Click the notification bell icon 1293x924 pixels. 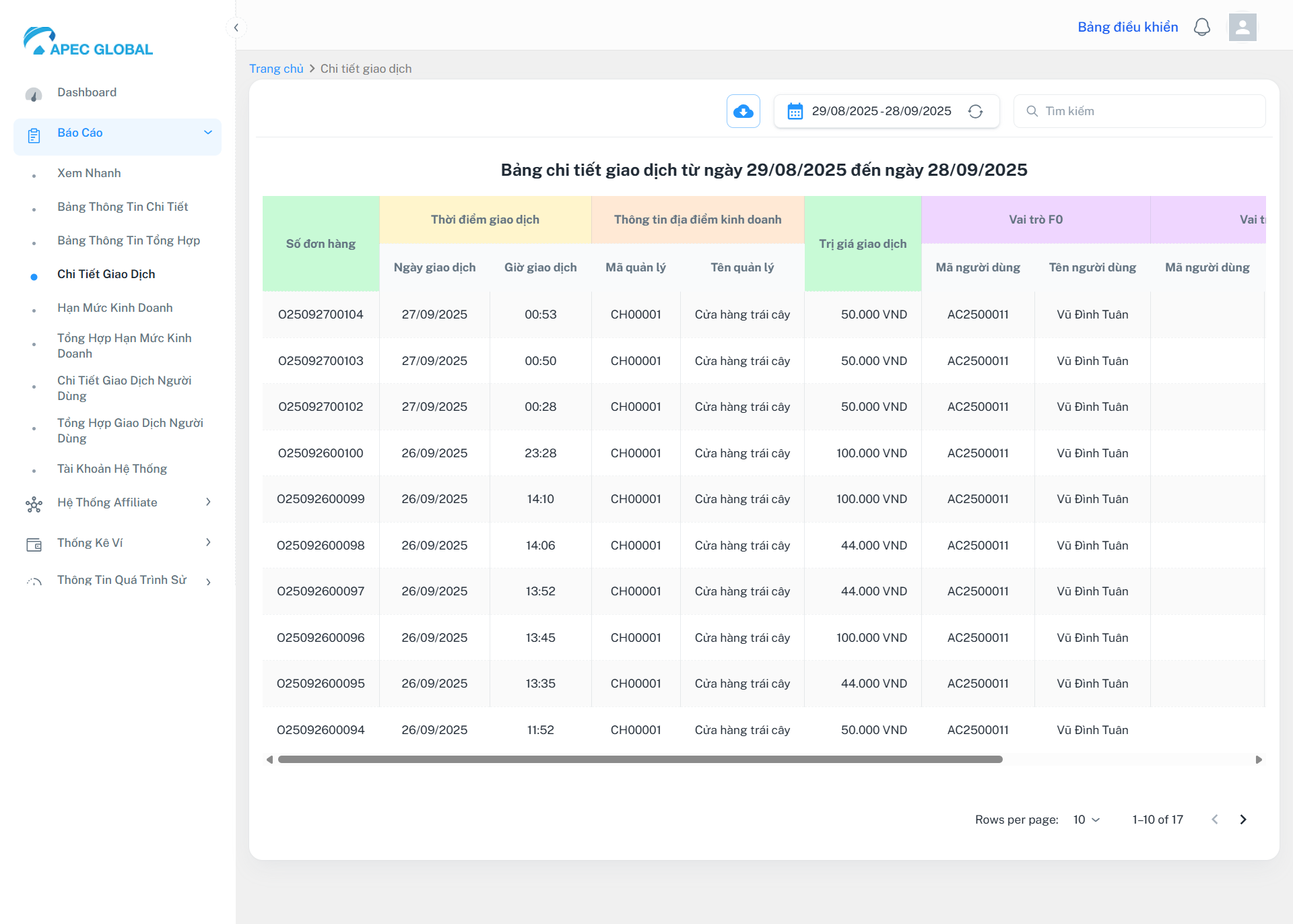(1202, 27)
